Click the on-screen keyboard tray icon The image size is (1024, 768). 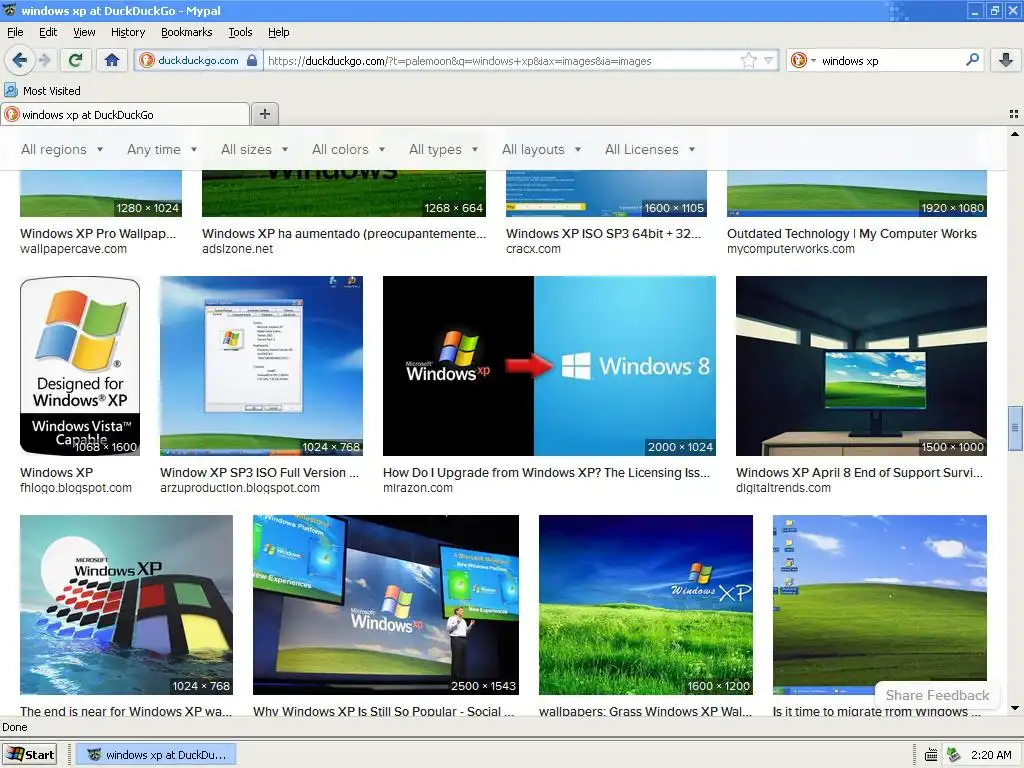tap(932, 755)
